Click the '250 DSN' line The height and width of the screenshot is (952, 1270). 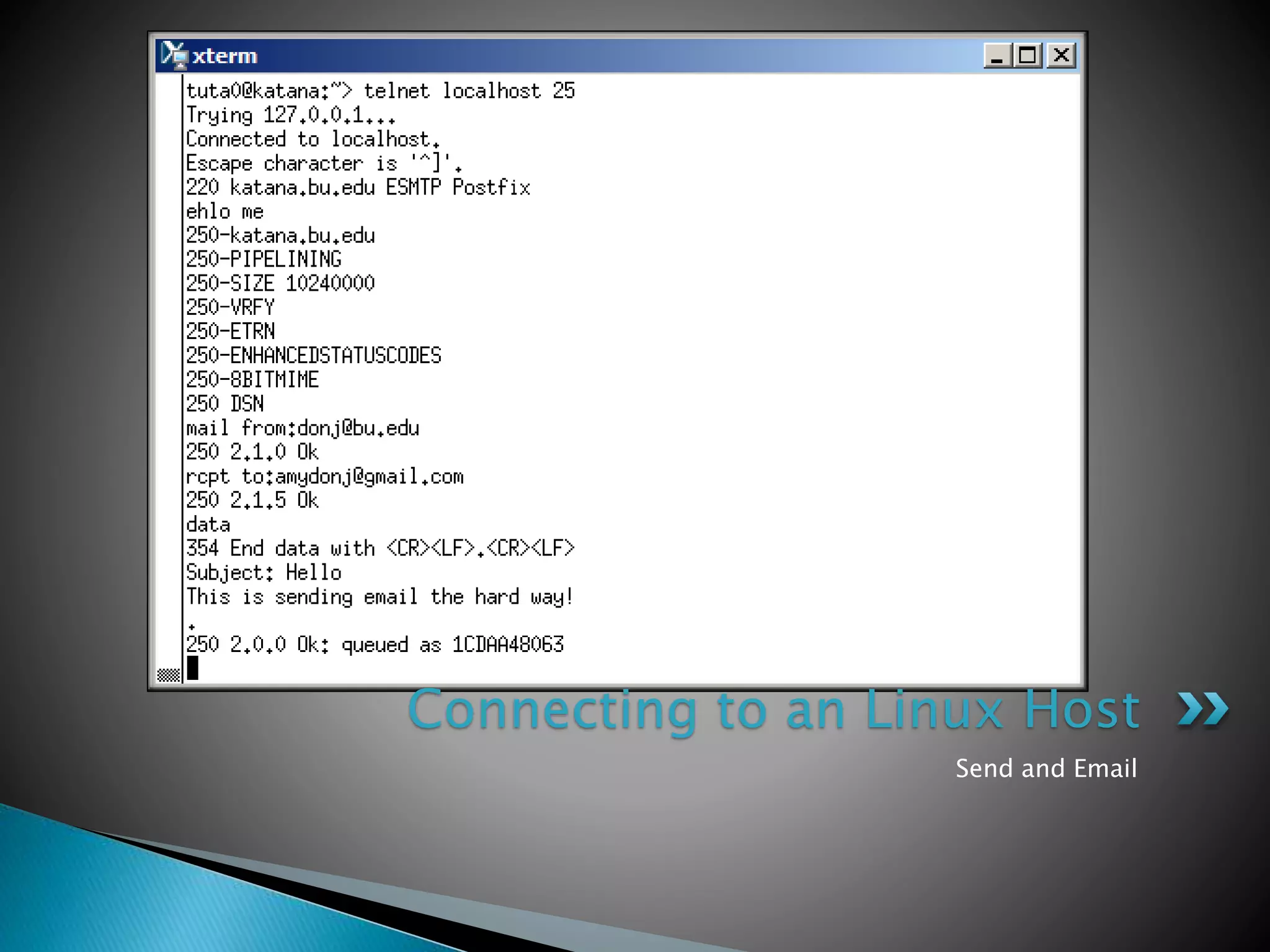225,404
